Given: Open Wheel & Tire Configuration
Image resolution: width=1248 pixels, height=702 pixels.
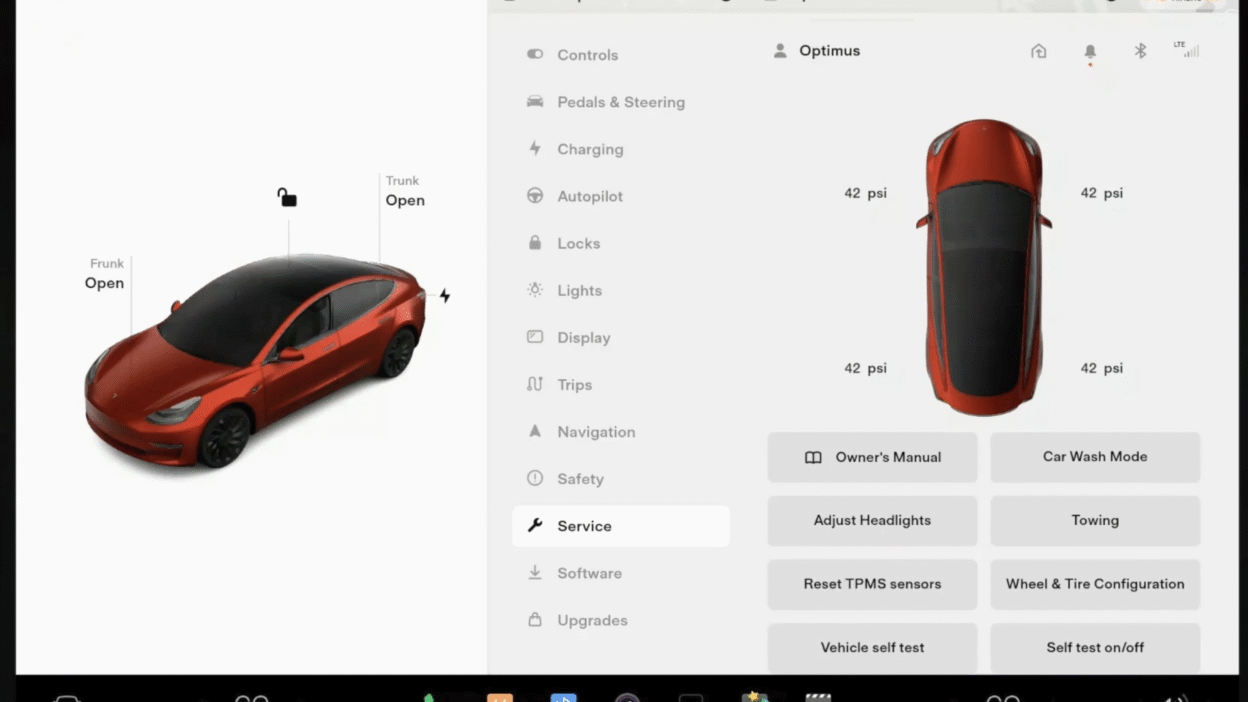Looking at the screenshot, I should pos(1095,584).
